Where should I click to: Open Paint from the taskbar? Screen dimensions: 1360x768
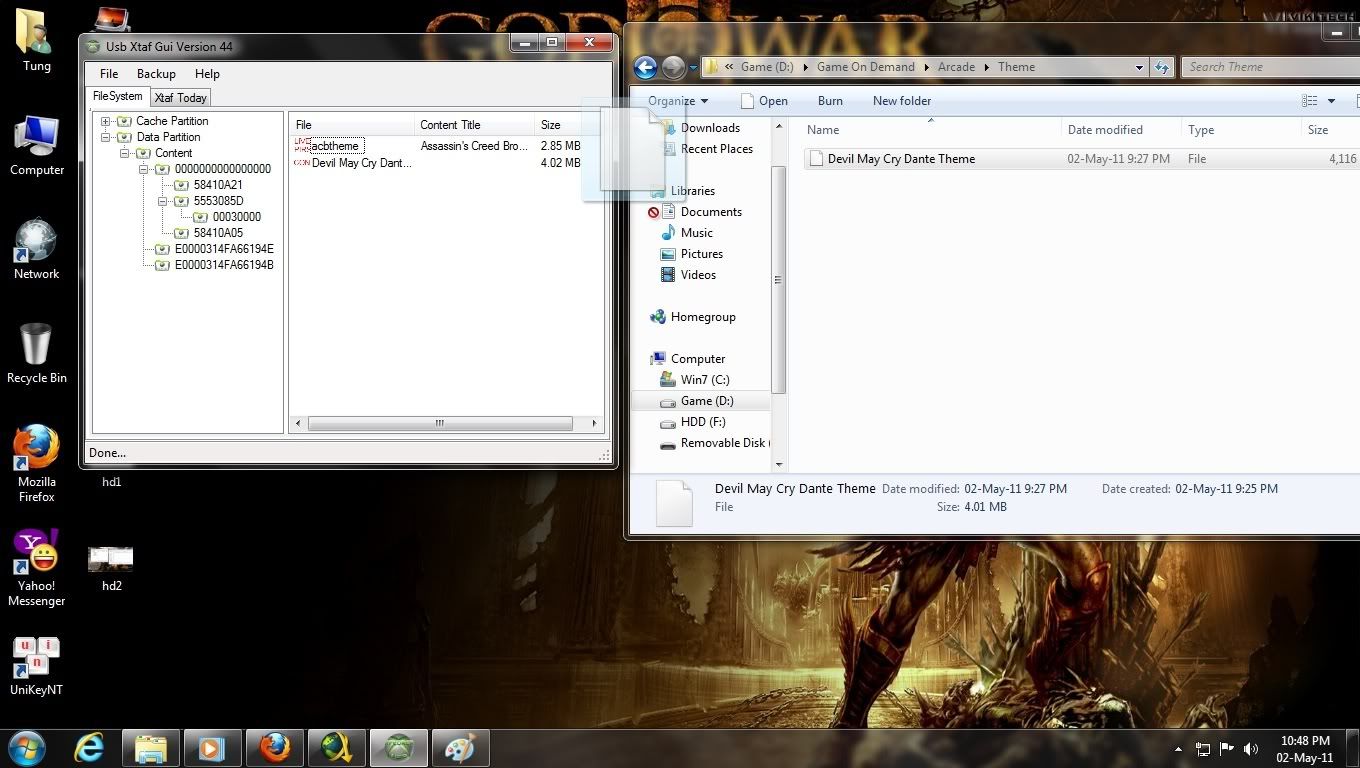460,748
